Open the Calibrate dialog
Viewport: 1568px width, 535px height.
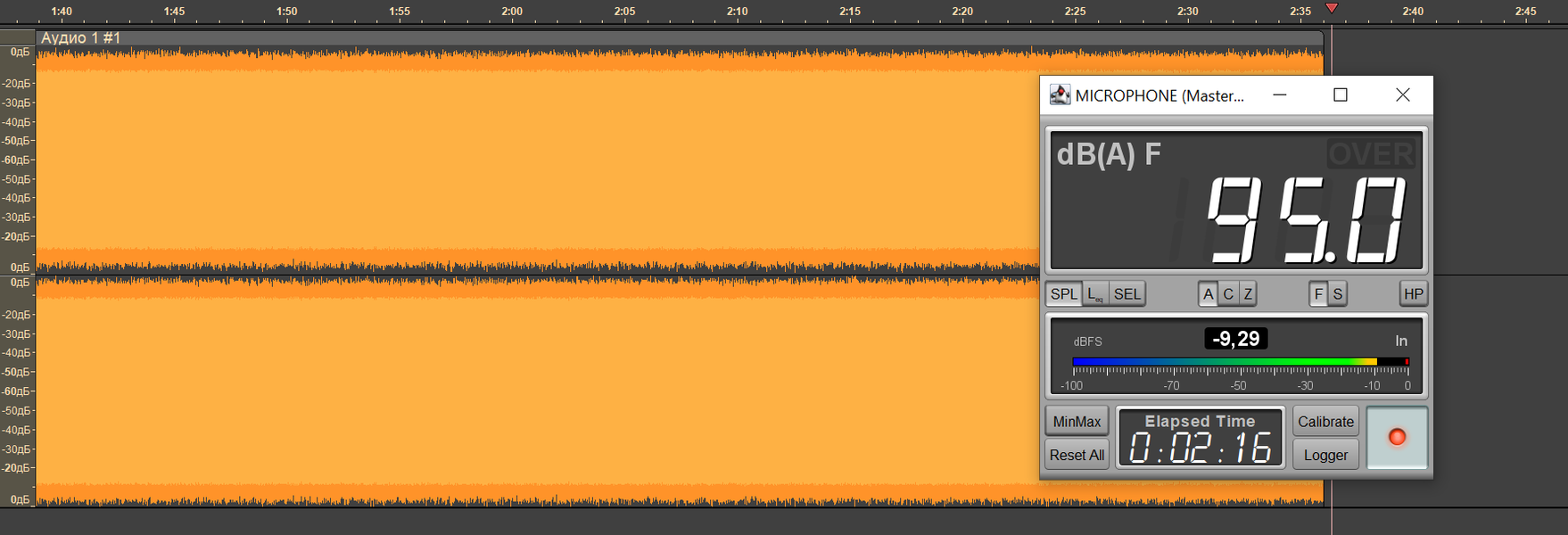pos(1325,422)
